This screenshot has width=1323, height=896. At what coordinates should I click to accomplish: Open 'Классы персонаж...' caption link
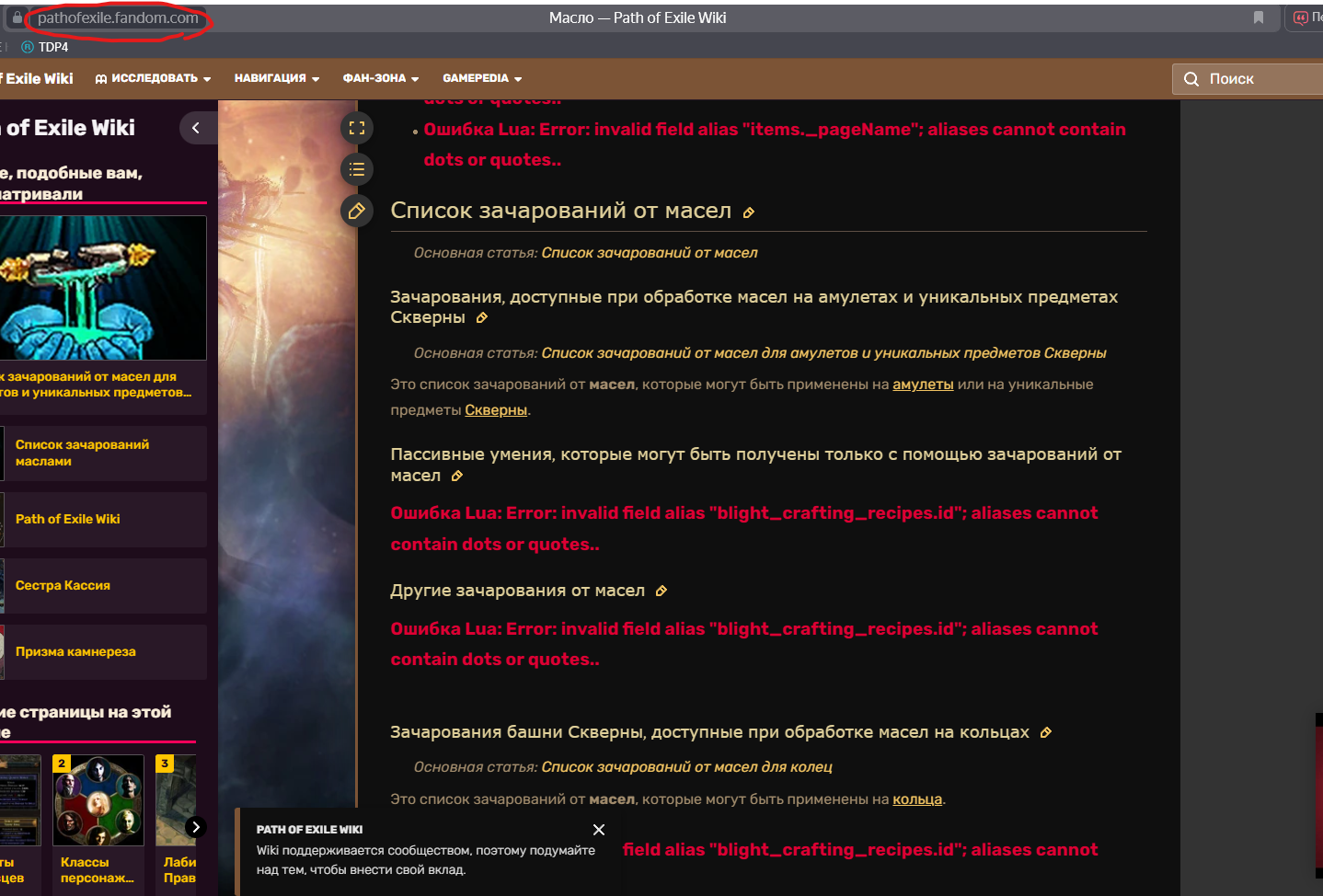[x=97, y=870]
